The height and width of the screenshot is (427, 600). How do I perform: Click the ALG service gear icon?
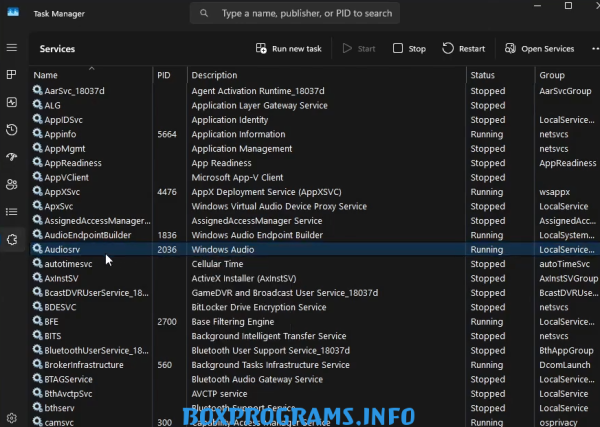[x=38, y=104]
